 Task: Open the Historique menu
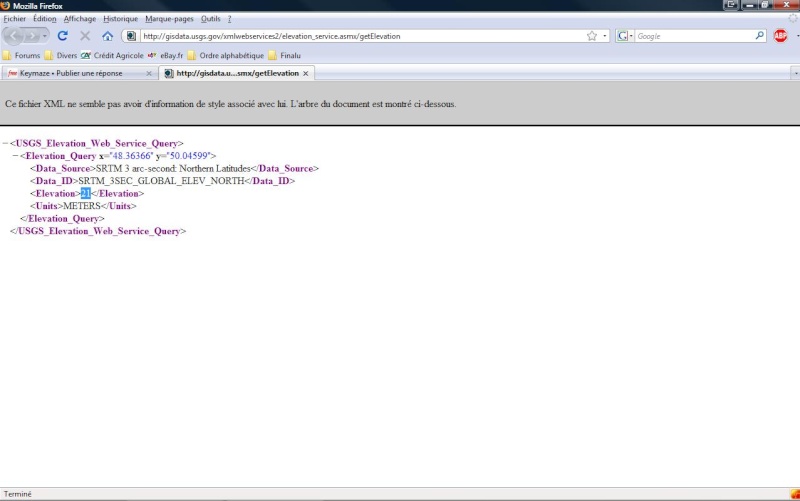pyautogui.click(x=120, y=19)
